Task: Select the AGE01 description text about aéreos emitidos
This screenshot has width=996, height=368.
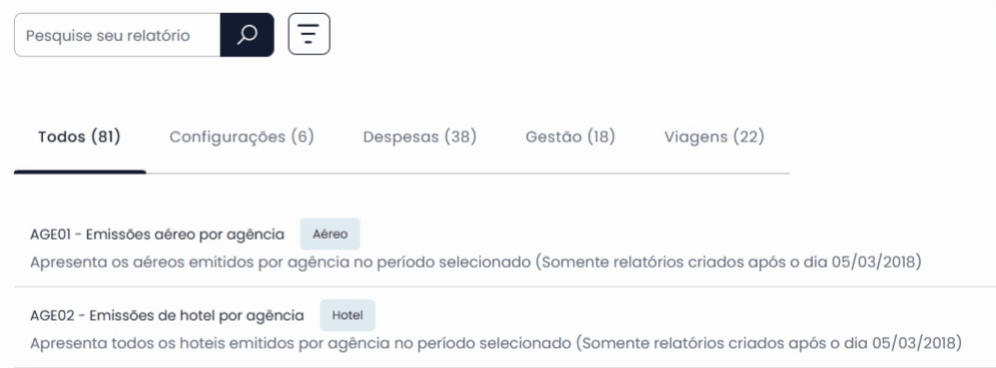Action: (476, 262)
